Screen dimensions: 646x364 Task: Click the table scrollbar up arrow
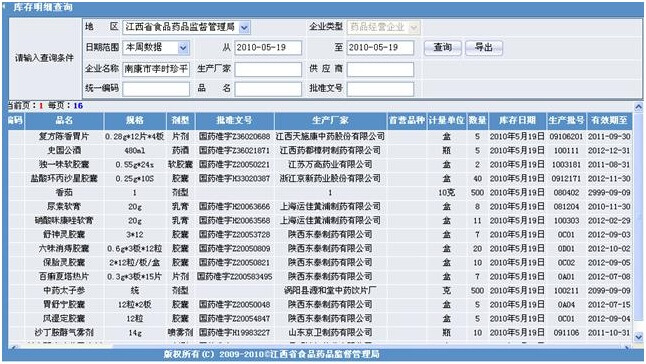click(638, 107)
